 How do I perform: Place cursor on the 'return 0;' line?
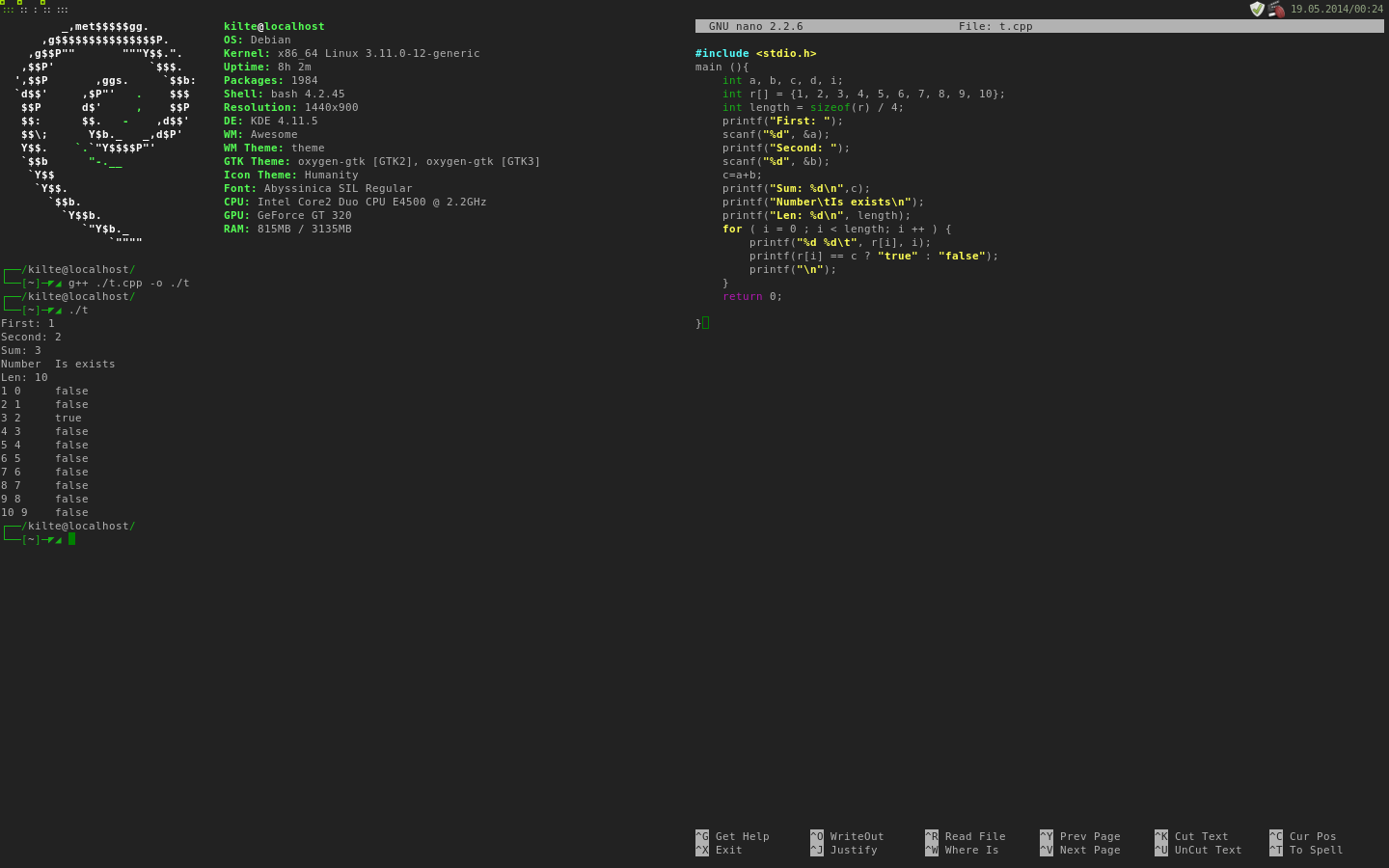coord(752,296)
